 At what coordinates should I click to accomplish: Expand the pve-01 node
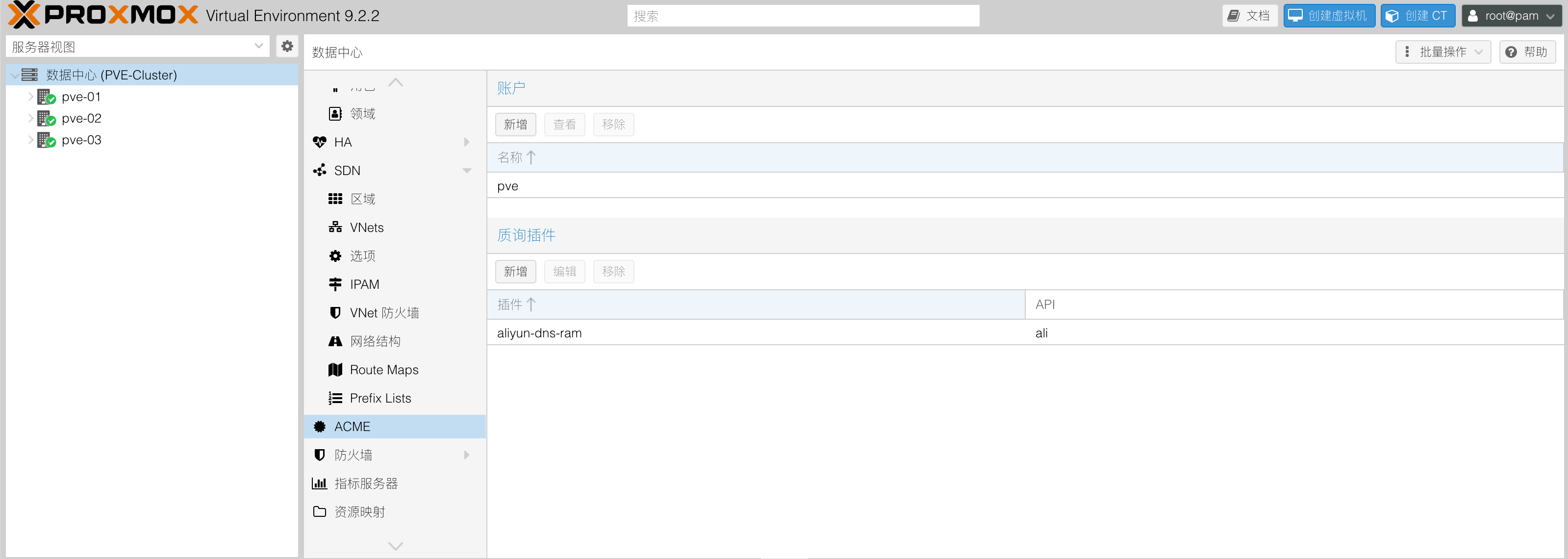(30, 97)
